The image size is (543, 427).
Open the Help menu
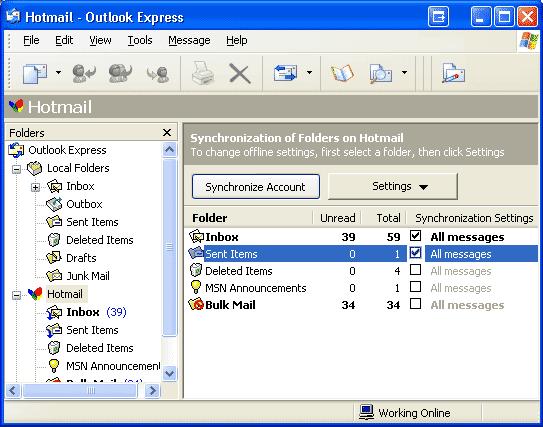[237, 41]
